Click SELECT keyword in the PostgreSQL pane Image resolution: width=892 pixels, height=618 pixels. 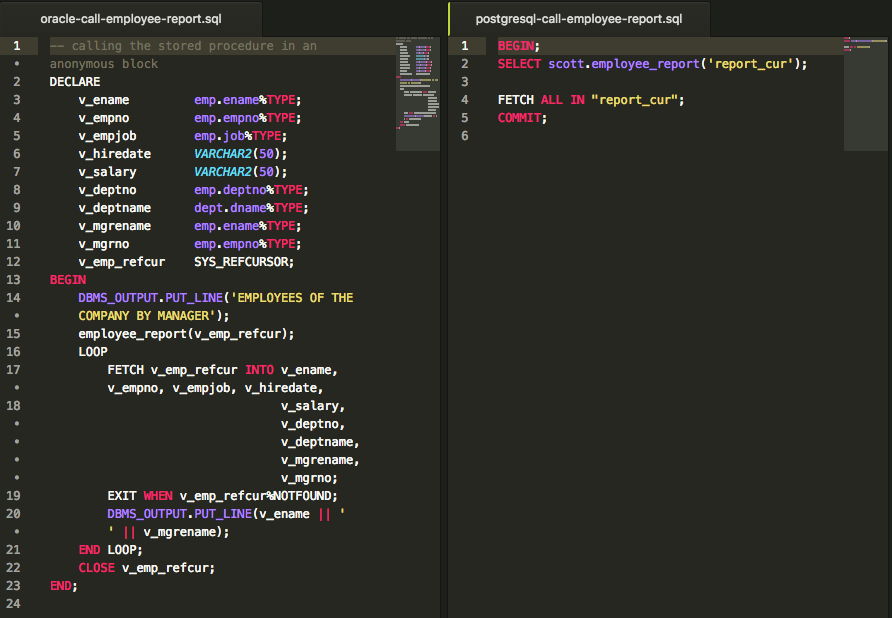click(519, 64)
